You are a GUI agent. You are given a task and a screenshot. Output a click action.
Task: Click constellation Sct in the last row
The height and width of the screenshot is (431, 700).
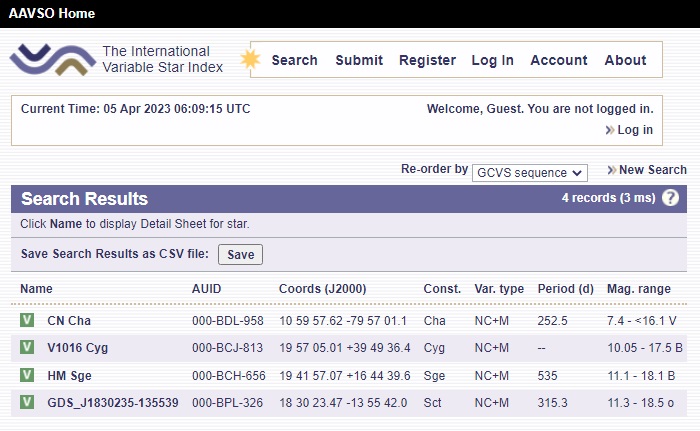pyautogui.click(x=432, y=403)
